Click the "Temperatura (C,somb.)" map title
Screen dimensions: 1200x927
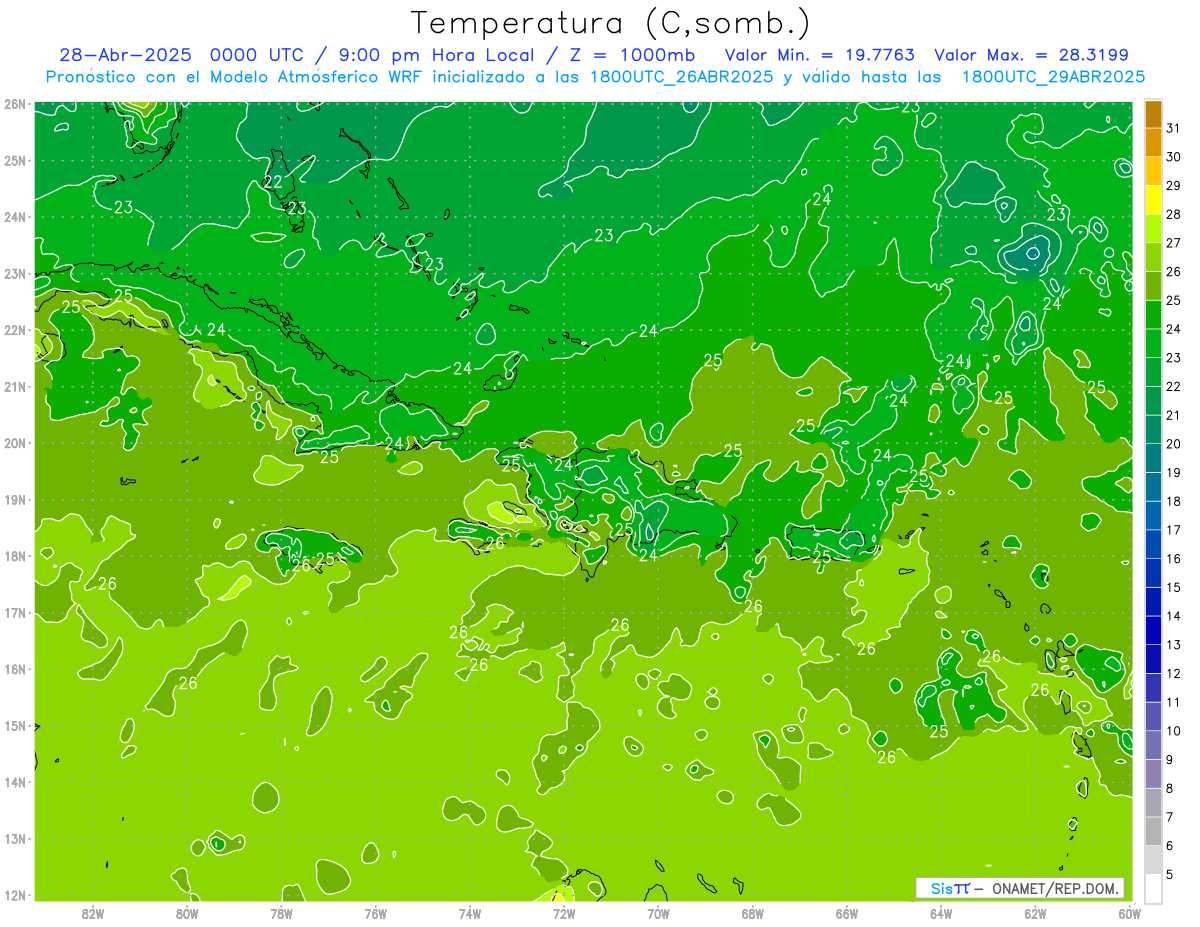click(610, 23)
